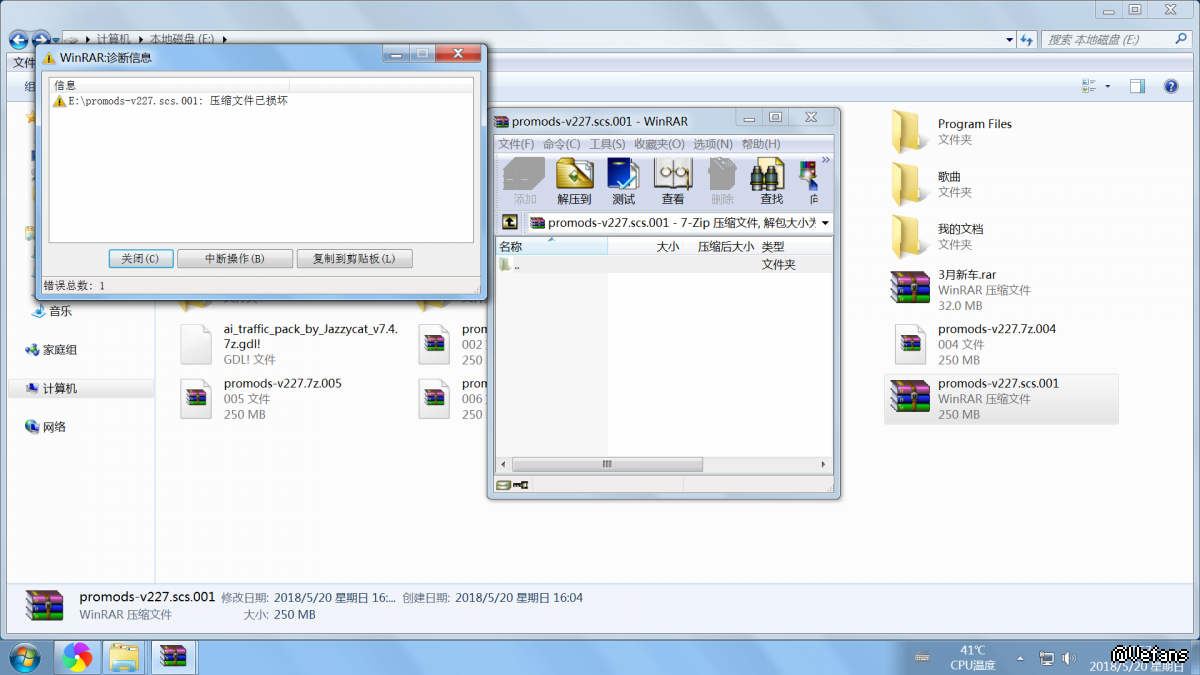
Task: Toggle the Explorer preview pane button
Action: coord(1137,87)
